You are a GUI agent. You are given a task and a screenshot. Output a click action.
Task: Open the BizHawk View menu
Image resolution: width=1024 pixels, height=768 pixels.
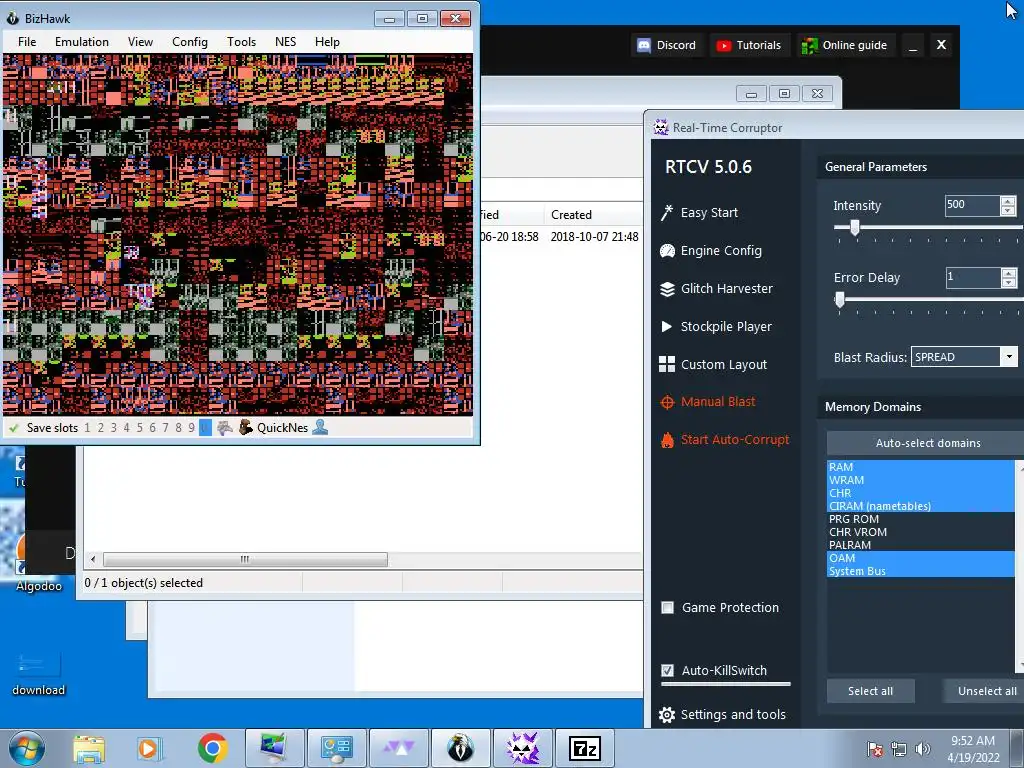[x=140, y=42]
